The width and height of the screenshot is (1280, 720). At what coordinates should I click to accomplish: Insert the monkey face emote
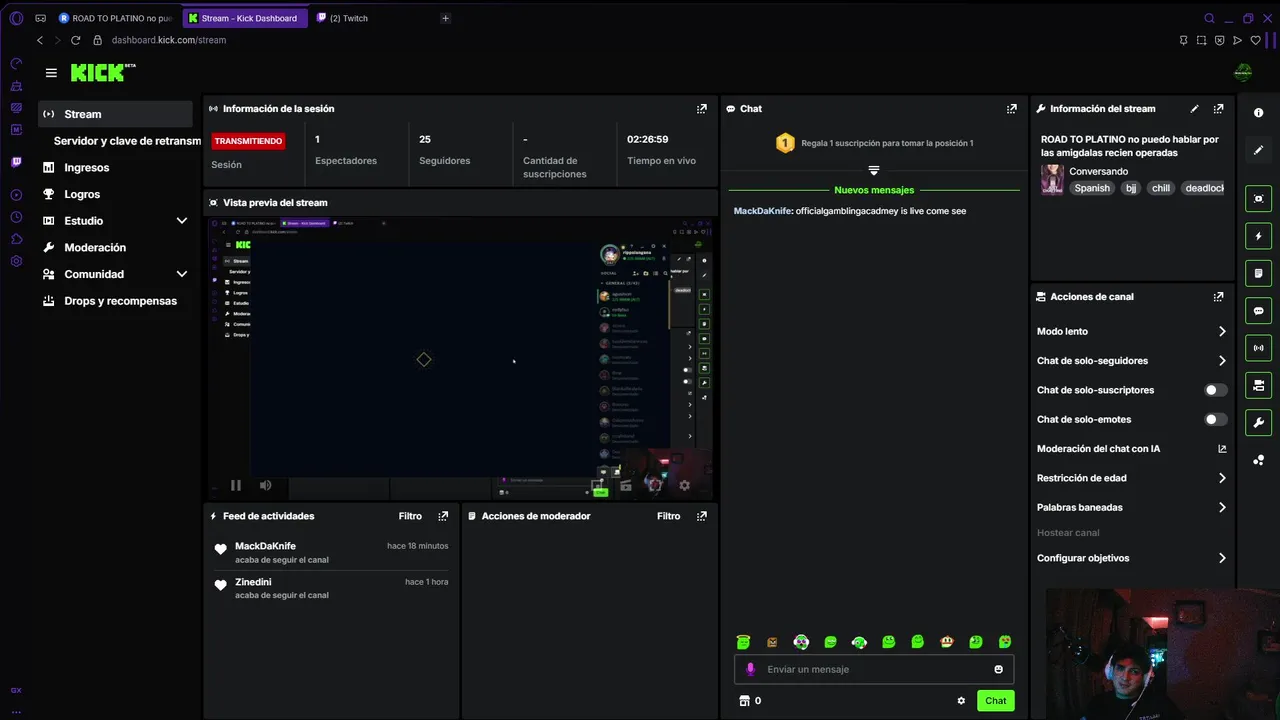947,642
